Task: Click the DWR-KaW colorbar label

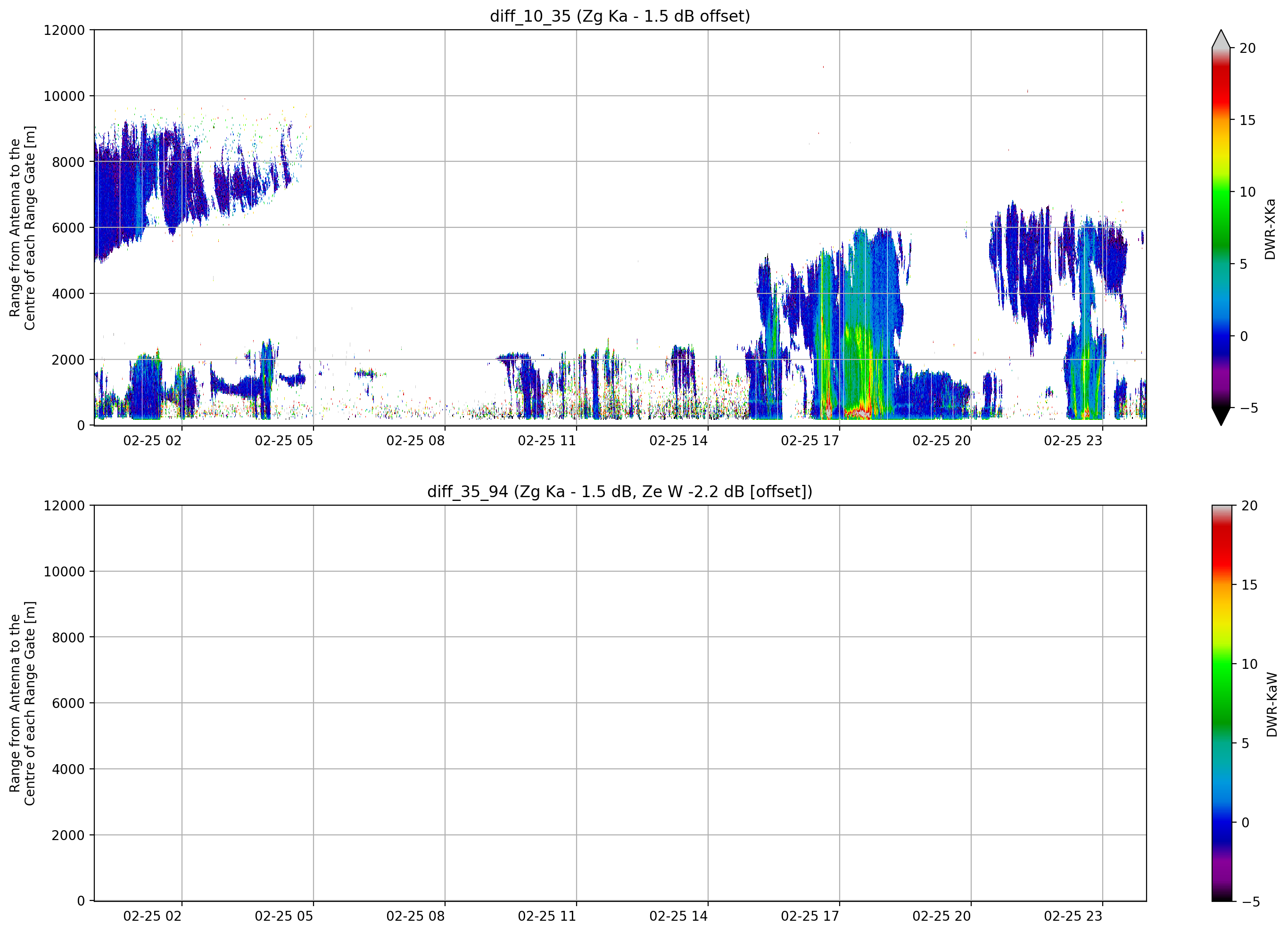Action: pos(1271,705)
